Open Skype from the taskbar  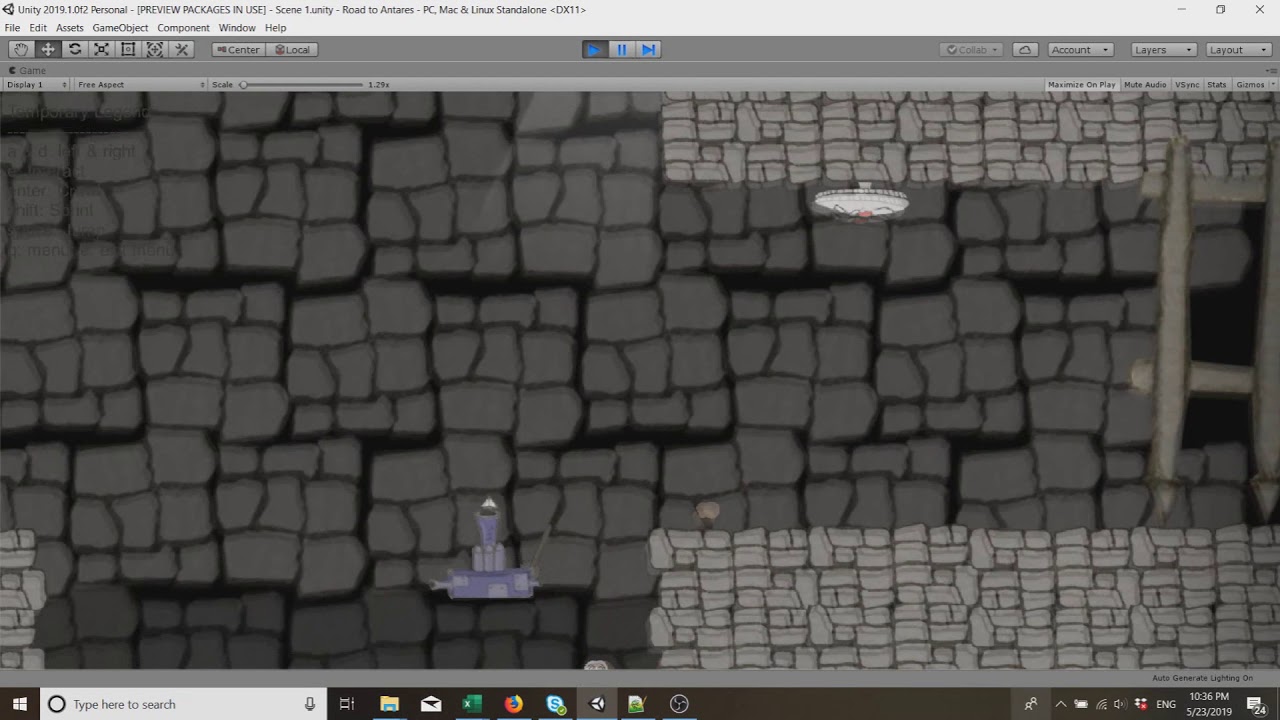pyautogui.click(x=555, y=704)
